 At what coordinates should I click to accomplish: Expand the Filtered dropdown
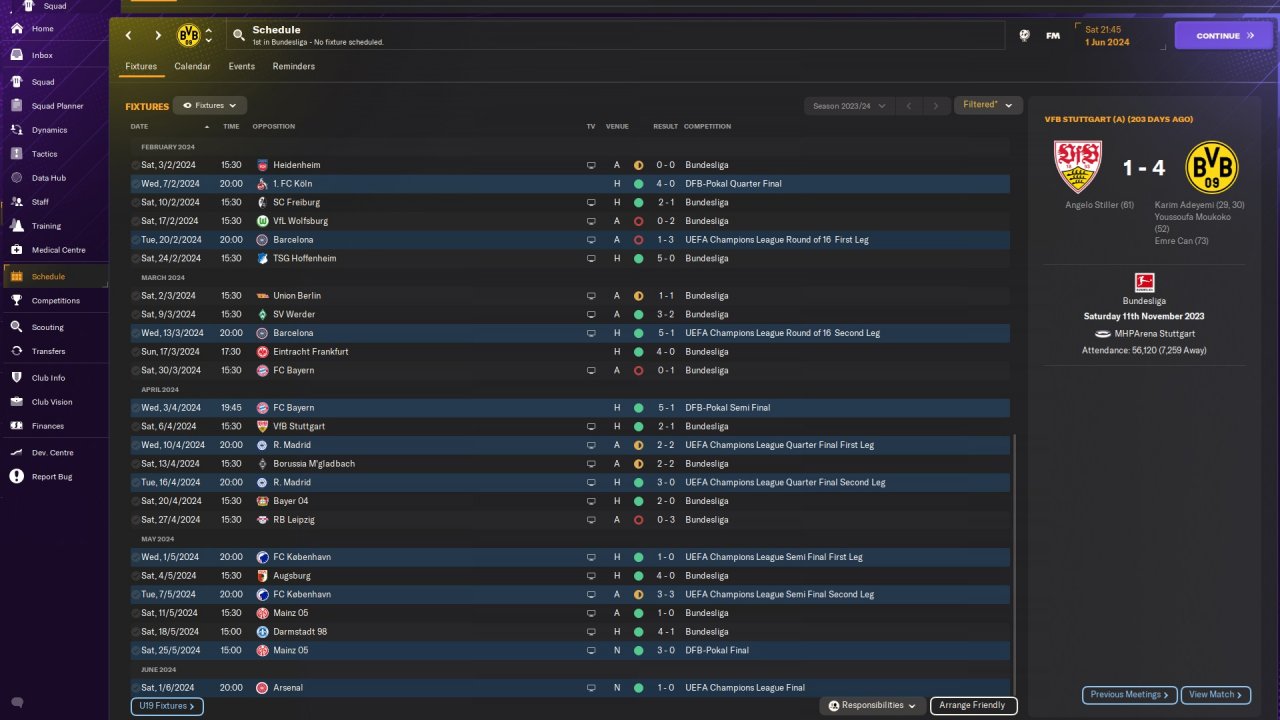coord(987,105)
